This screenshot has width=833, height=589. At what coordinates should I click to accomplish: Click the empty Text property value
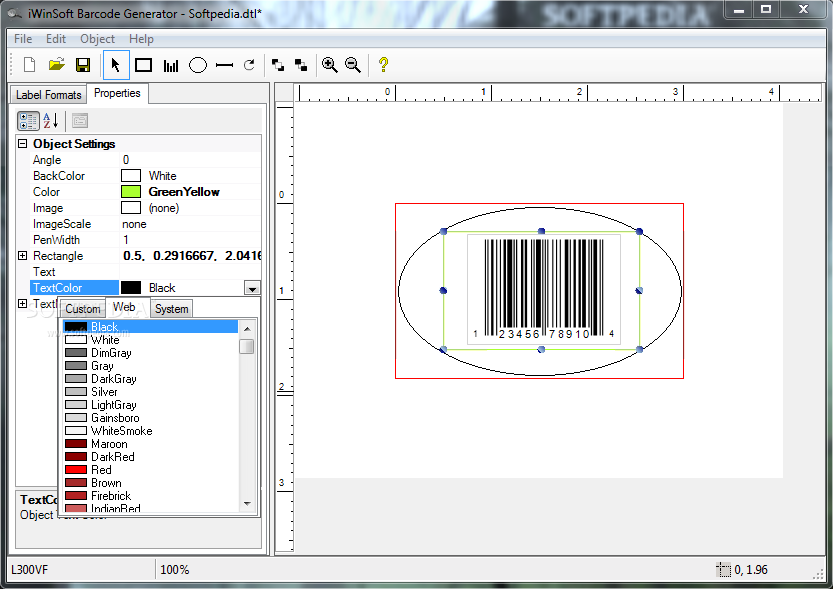[191, 271]
